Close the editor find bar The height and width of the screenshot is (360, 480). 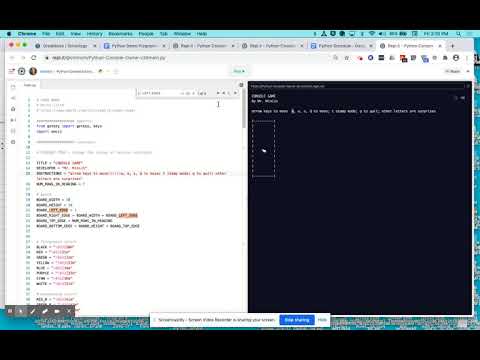[235, 93]
